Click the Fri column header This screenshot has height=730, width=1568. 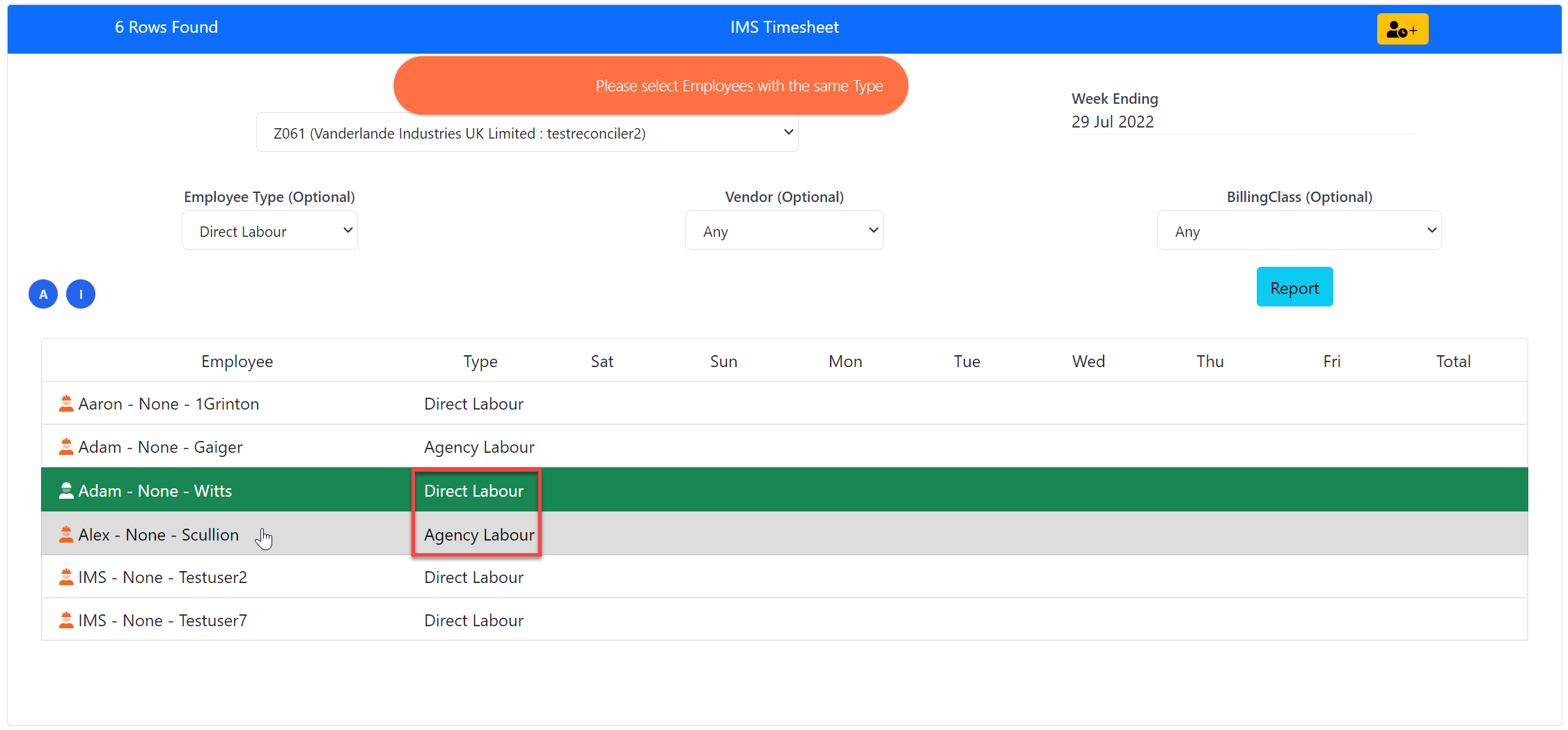[1332, 361]
